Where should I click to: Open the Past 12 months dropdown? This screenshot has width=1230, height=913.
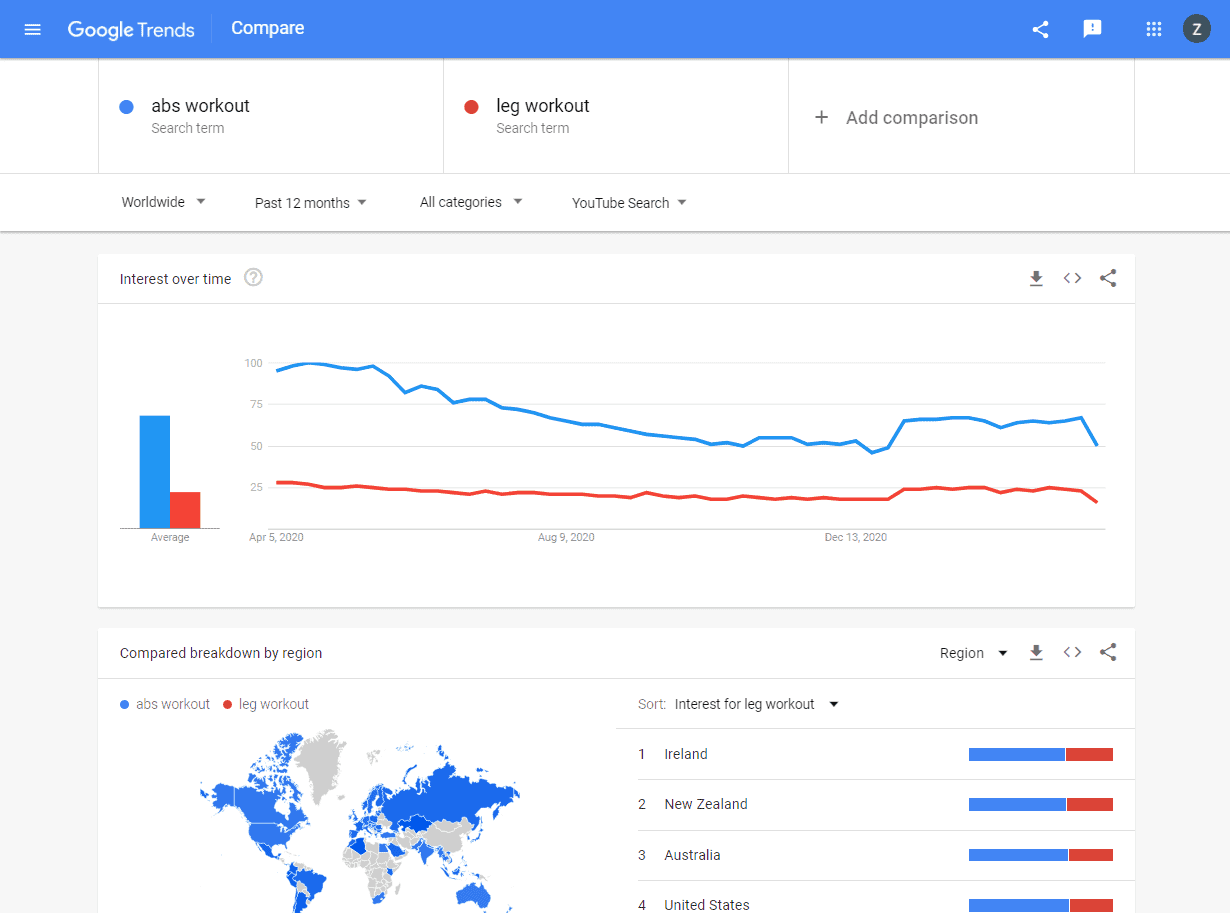311,202
